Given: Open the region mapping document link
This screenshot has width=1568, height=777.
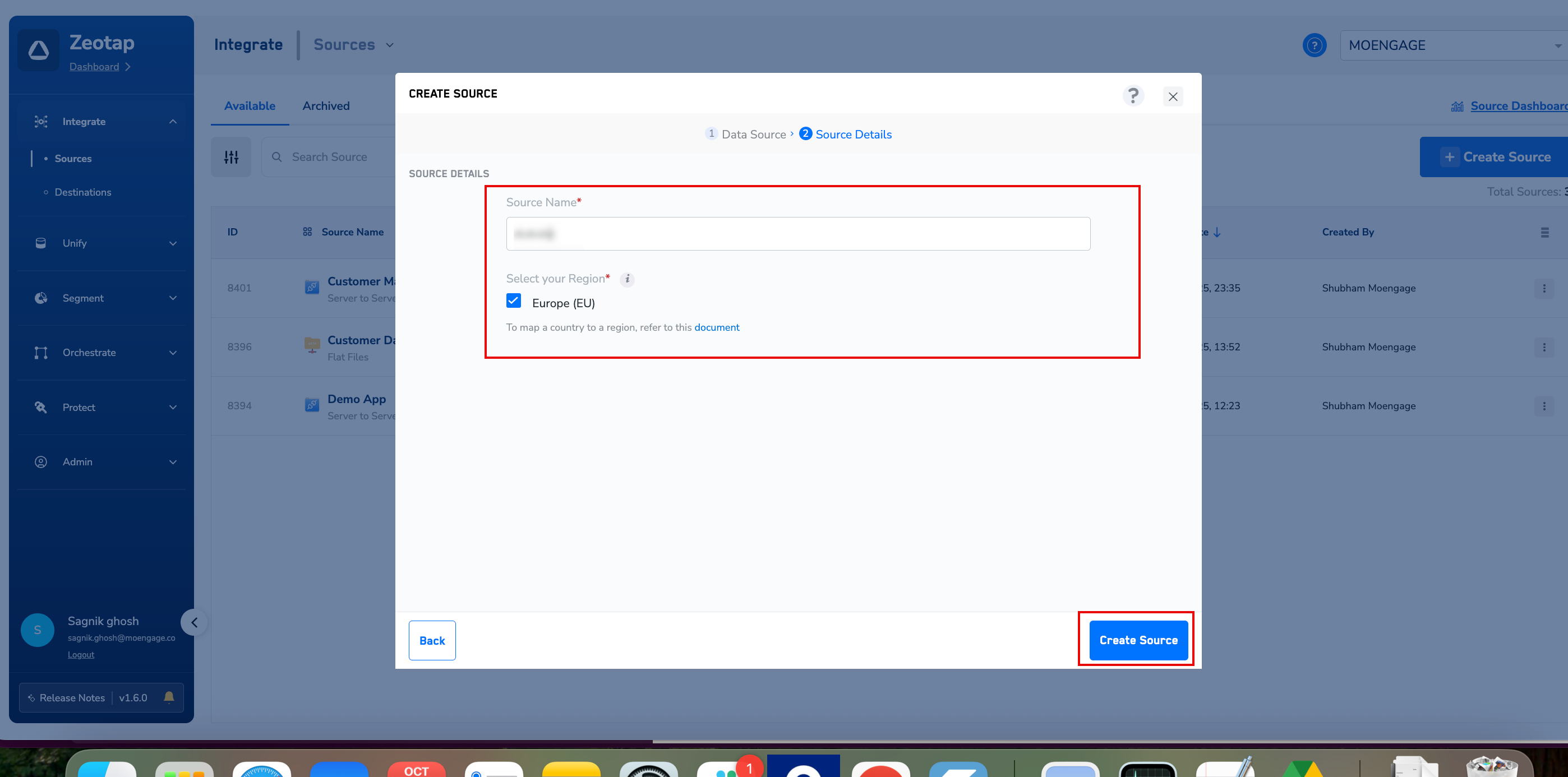Looking at the screenshot, I should tap(717, 328).
